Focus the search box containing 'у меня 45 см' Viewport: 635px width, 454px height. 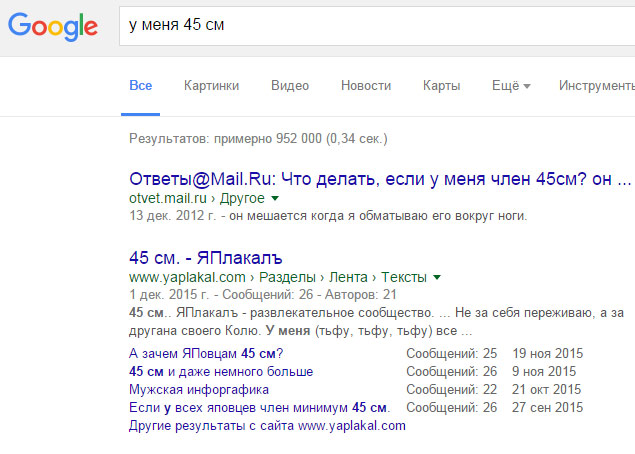coord(377,26)
